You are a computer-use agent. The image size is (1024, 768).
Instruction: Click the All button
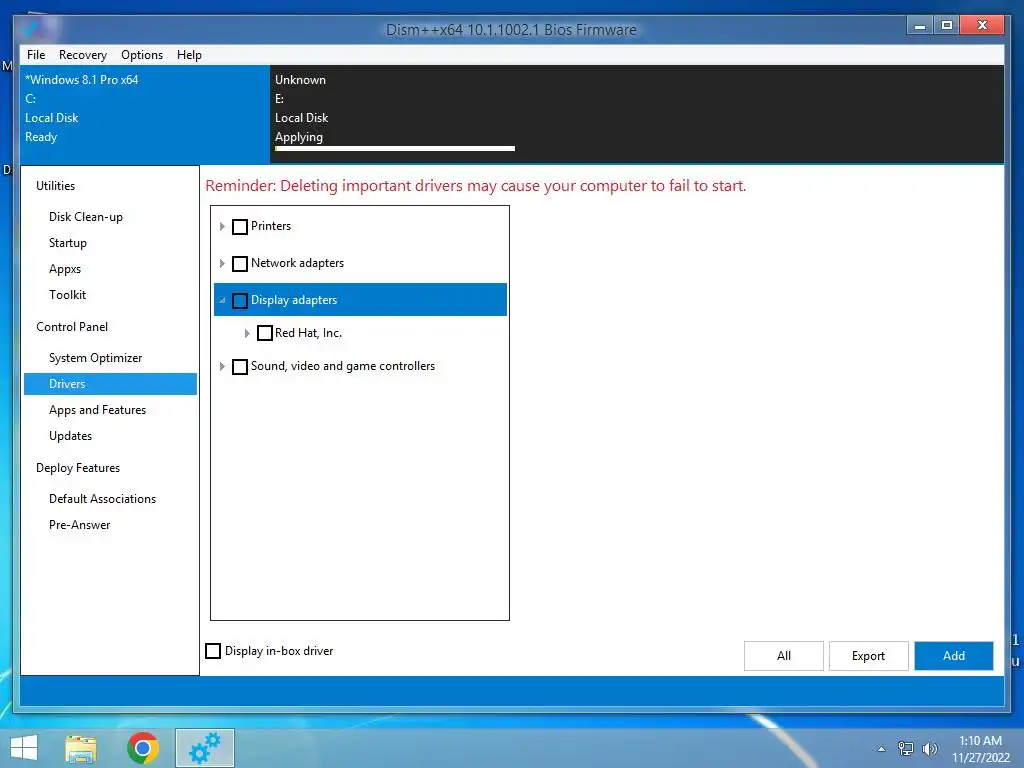(x=784, y=656)
